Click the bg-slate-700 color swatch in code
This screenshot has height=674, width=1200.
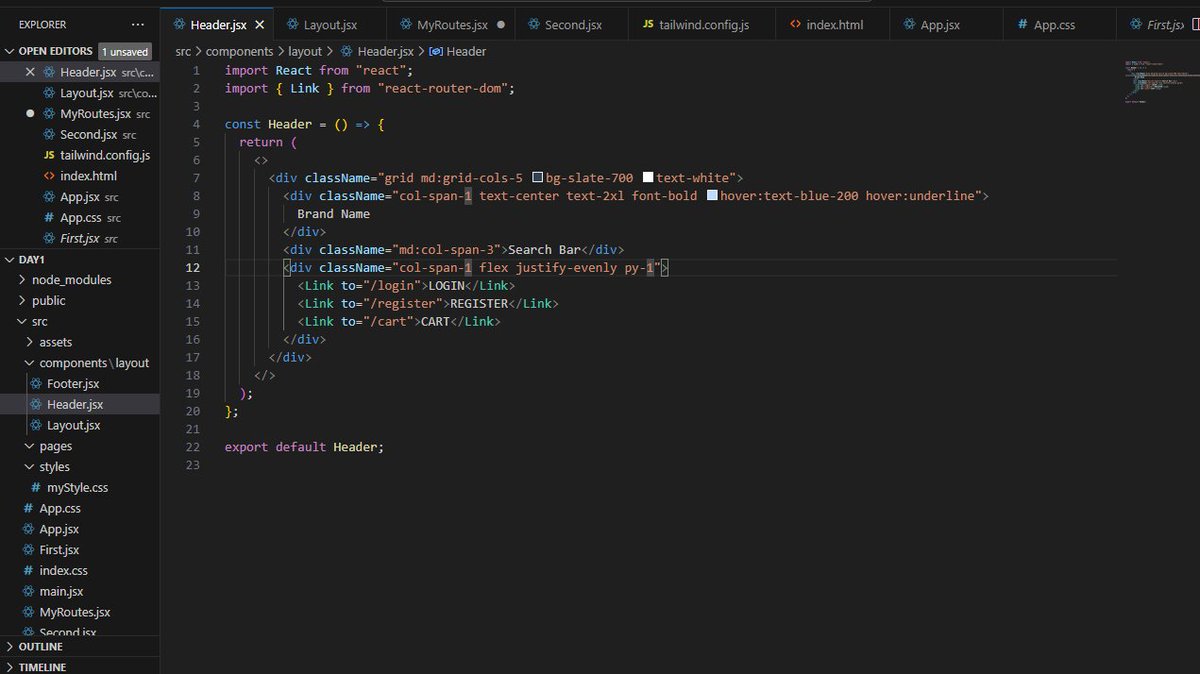[538, 178]
